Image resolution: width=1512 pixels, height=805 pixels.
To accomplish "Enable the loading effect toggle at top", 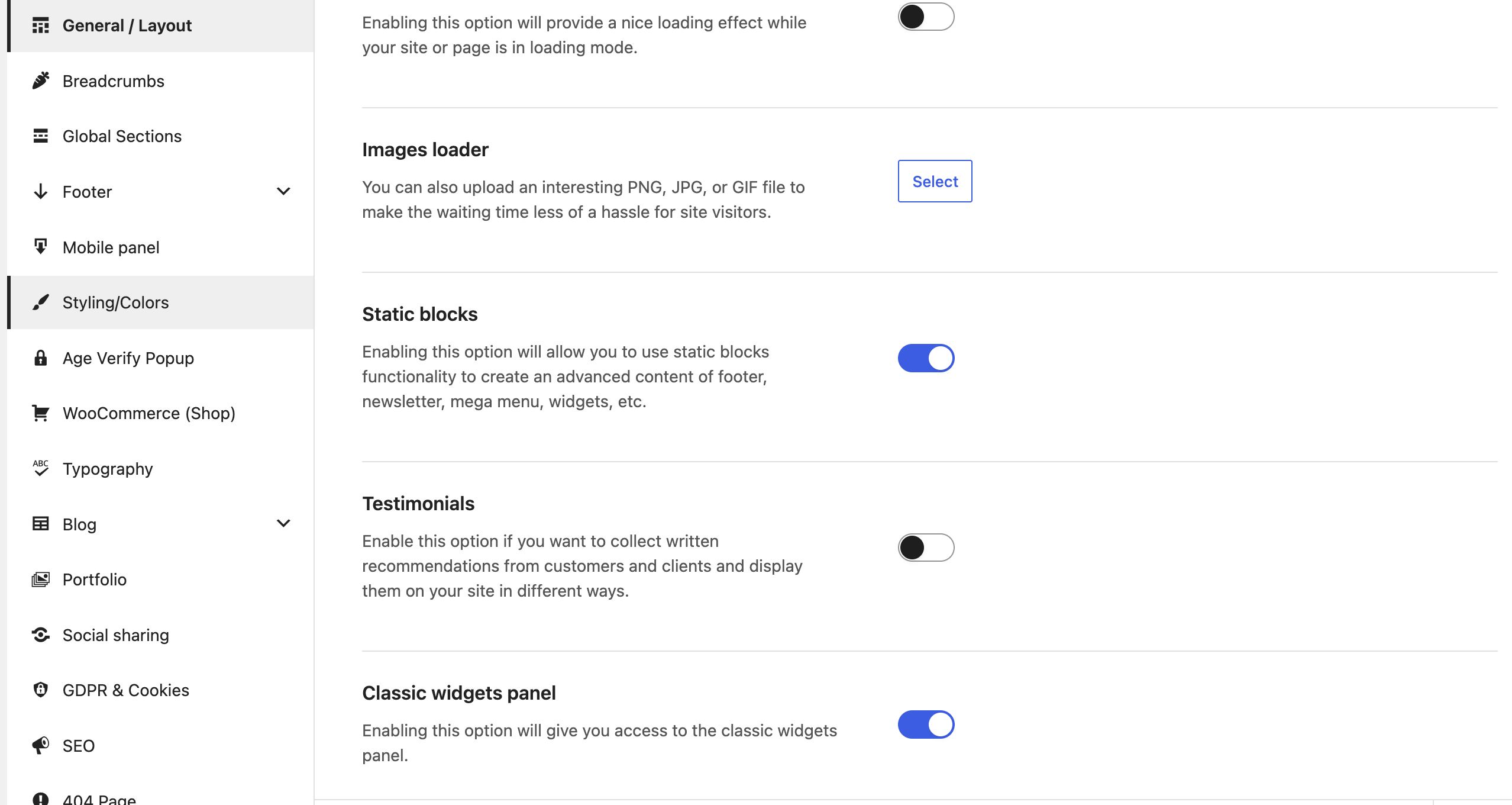I will pyautogui.click(x=926, y=17).
